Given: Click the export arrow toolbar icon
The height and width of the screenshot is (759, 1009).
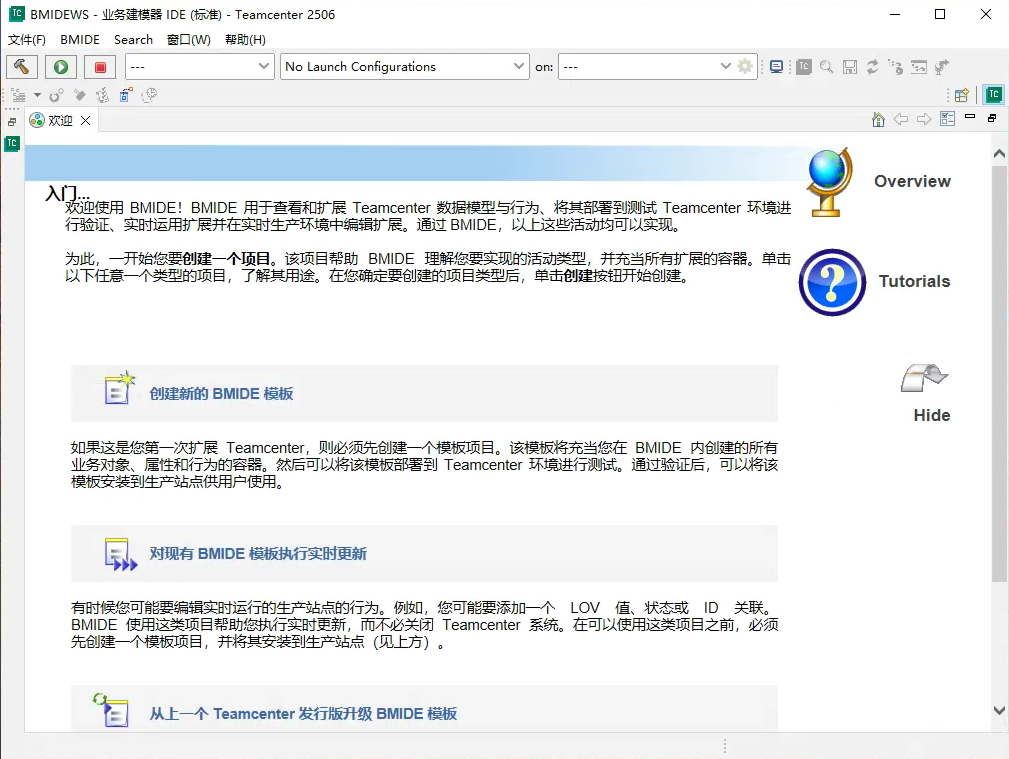Looking at the screenshot, I should 942,67.
